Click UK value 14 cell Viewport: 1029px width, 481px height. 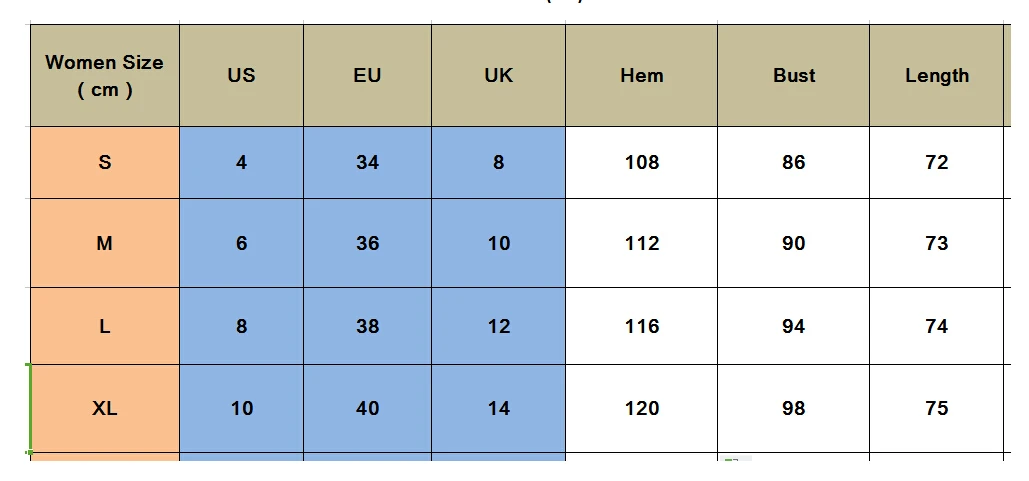point(498,408)
